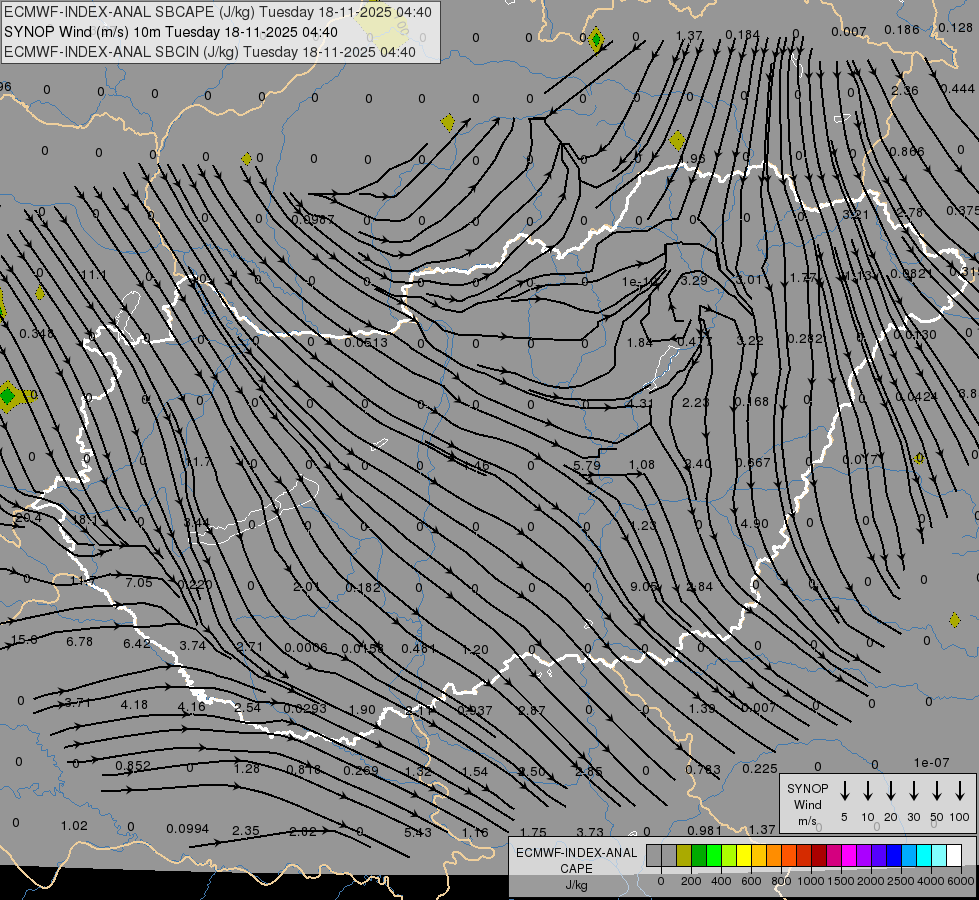Click the map value '0.0424'
This screenshot has height=900, width=979.
point(917,397)
